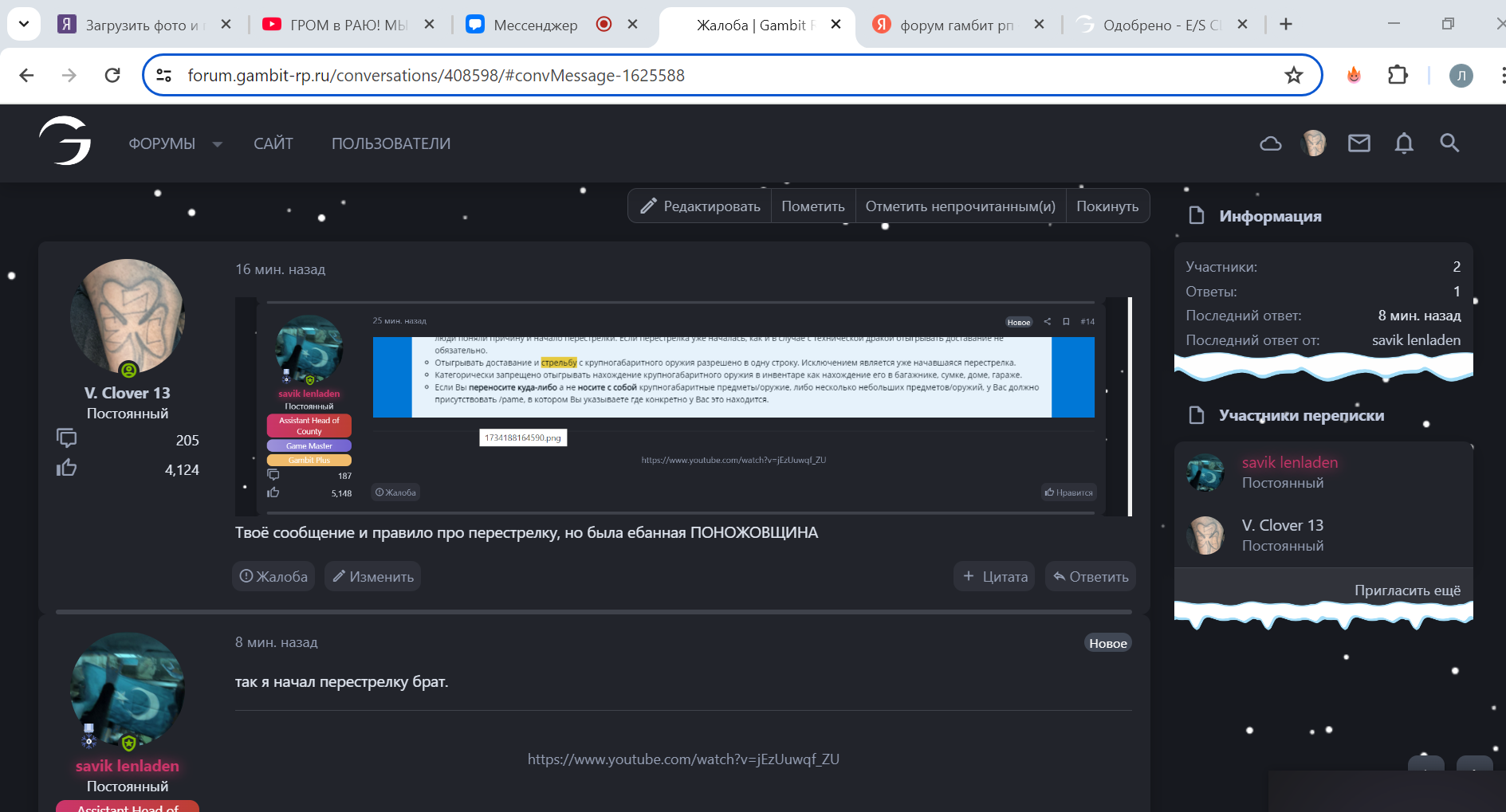The image size is (1506, 812).
Task: View site information in address bar
Action: click(164, 76)
